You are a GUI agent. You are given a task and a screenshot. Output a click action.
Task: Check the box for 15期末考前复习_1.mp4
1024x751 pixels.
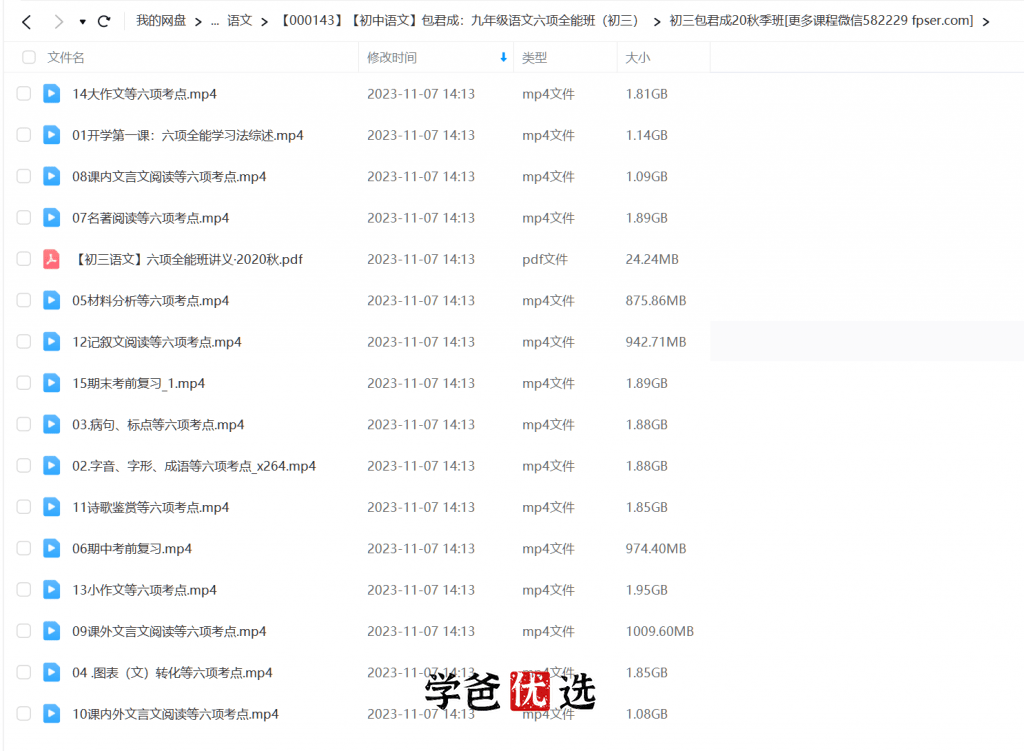pos(24,383)
